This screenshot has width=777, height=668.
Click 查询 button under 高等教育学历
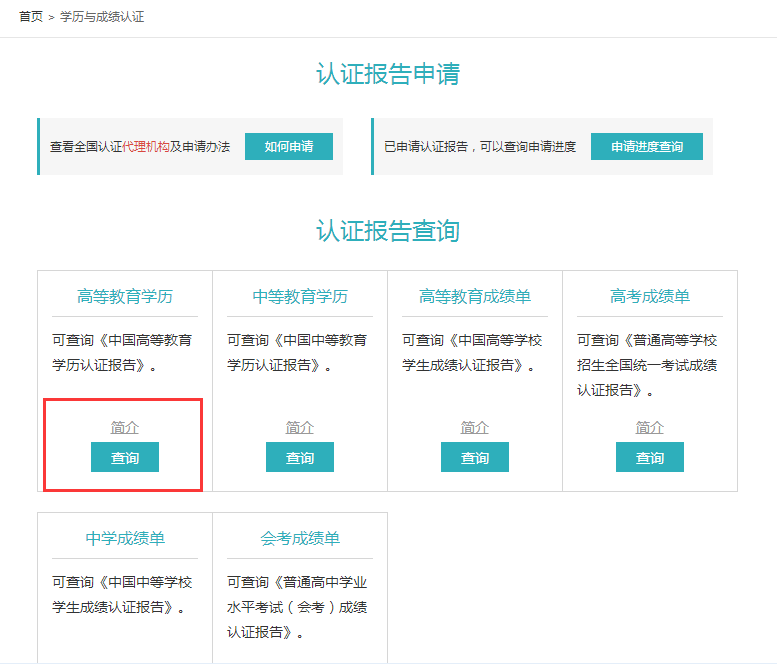pos(125,457)
